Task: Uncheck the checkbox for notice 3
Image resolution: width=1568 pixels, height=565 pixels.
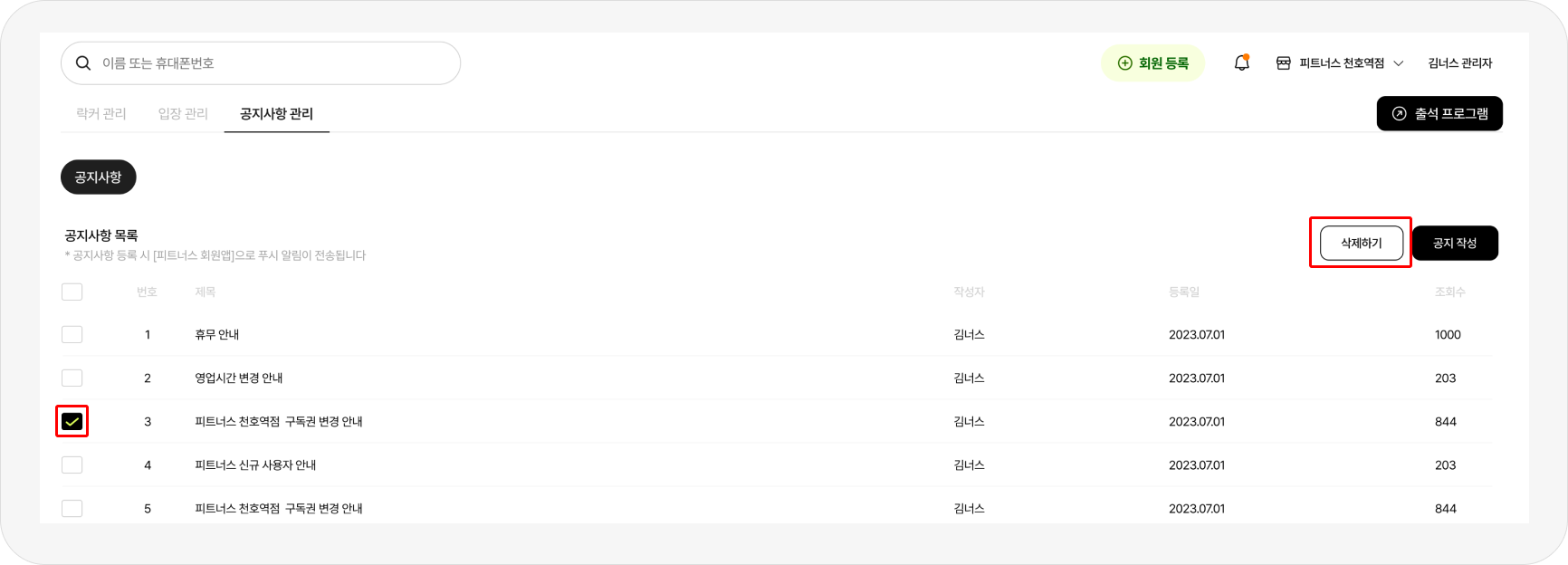Action: coord(72,421)
